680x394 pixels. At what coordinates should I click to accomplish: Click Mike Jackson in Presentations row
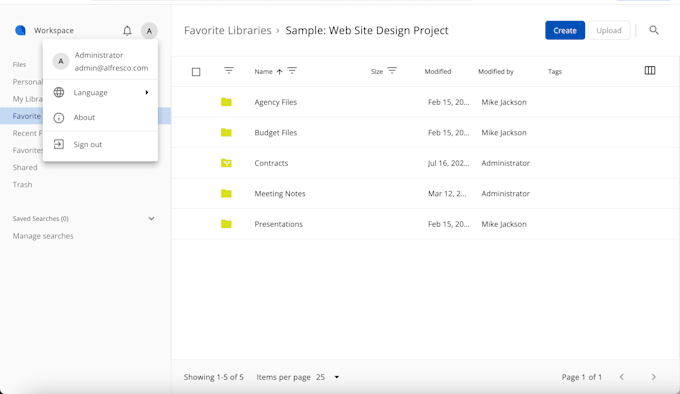[504, 224]
